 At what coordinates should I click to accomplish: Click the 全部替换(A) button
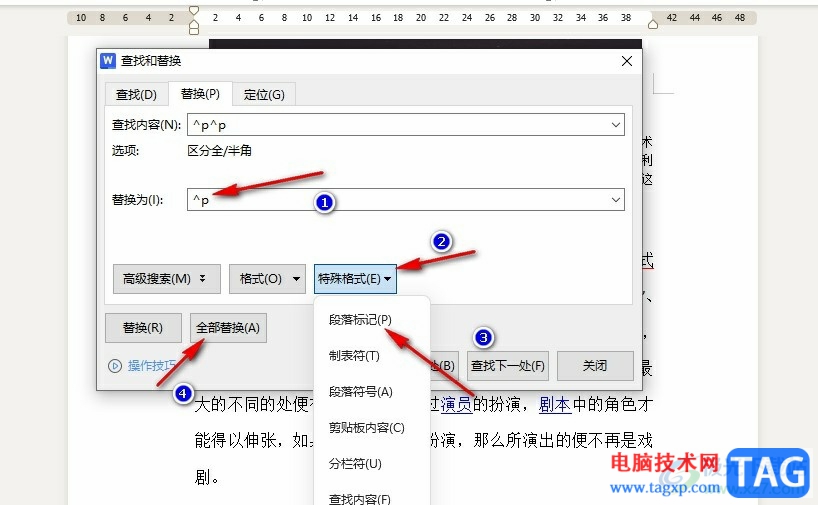(x=228, y=328)
